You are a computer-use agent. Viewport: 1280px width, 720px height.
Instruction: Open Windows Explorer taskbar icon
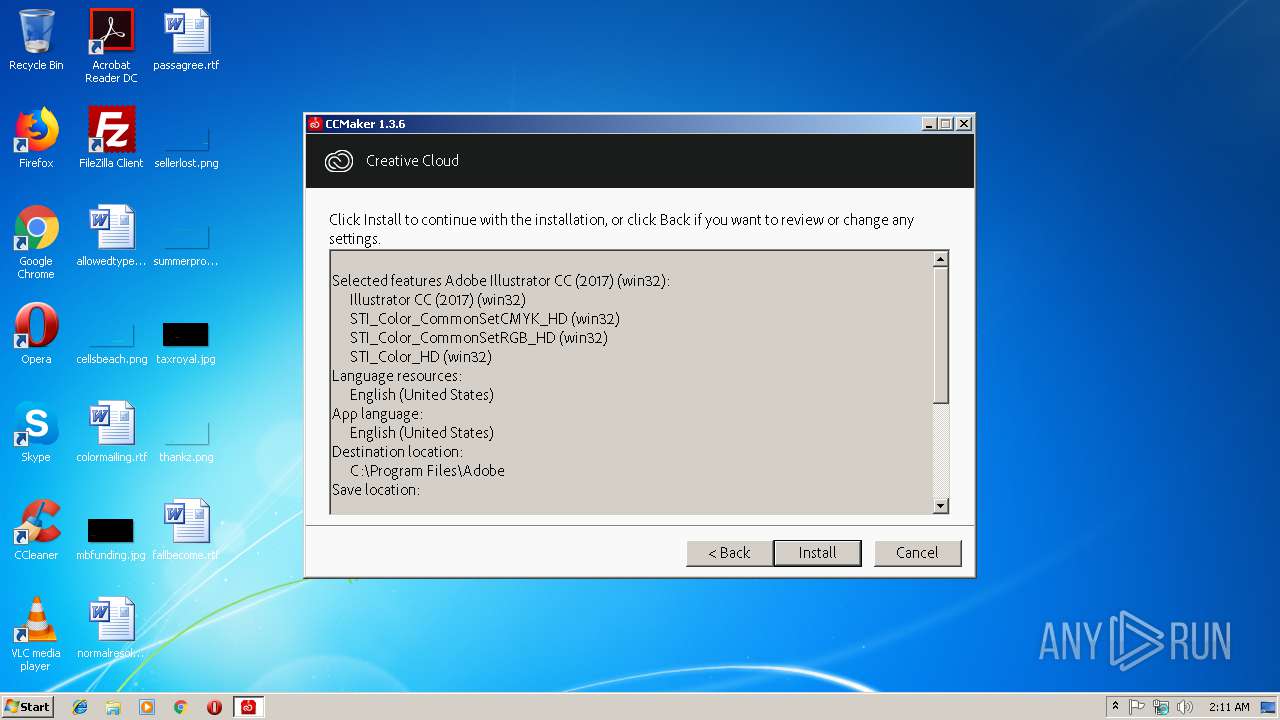tap(113, 707)
